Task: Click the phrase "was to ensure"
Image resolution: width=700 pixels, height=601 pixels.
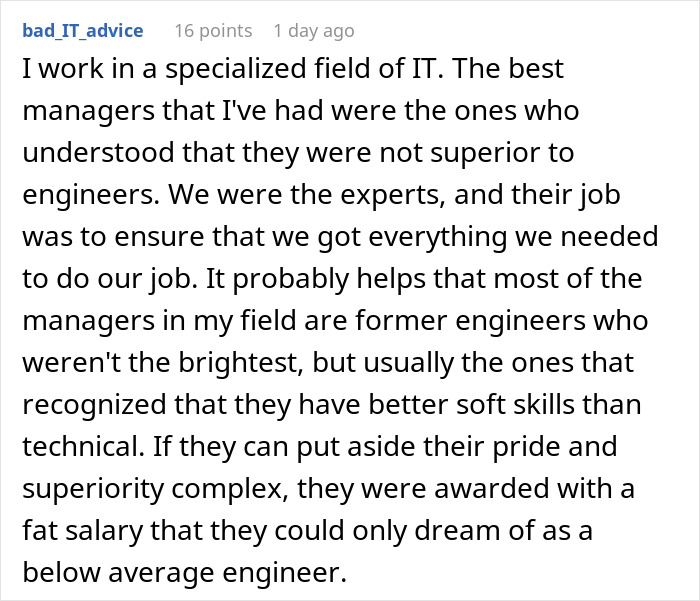Action: click(113, 236)
